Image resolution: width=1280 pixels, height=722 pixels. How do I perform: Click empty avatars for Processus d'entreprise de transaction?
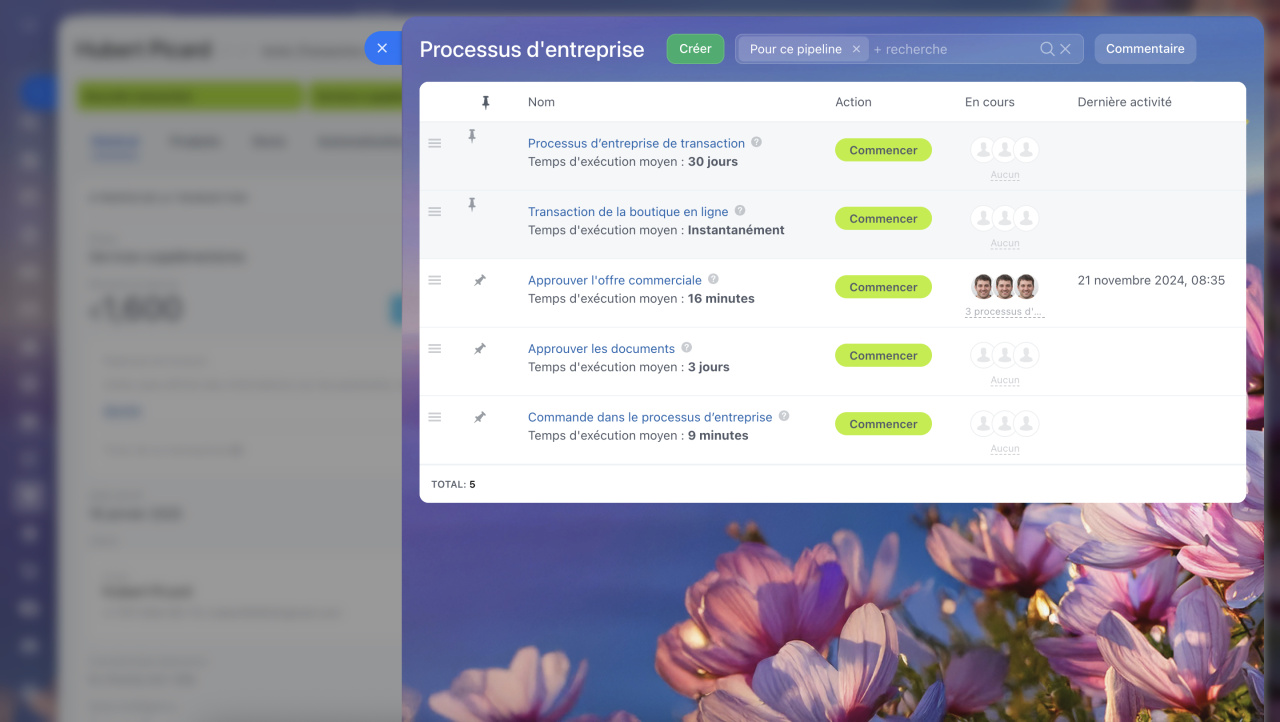pos(1005,150)
